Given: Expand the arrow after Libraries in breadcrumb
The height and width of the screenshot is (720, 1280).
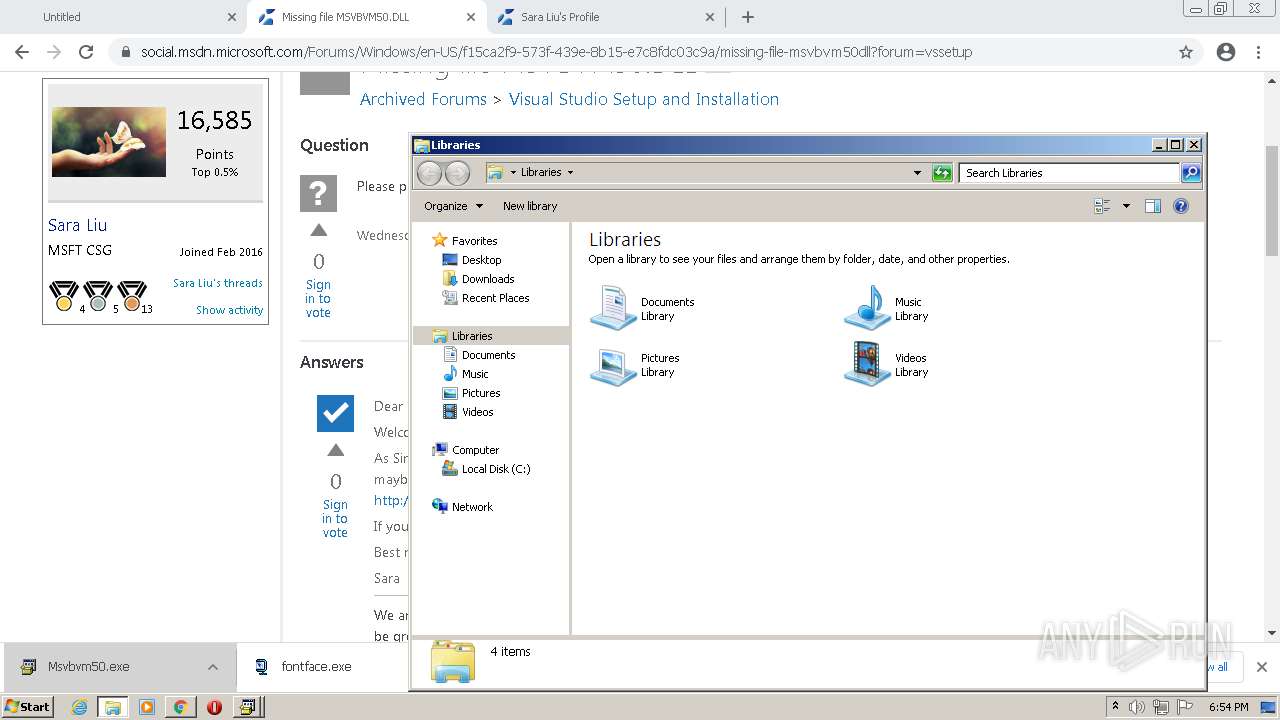Looking at the screenshot, I should (x=570, y=173).
